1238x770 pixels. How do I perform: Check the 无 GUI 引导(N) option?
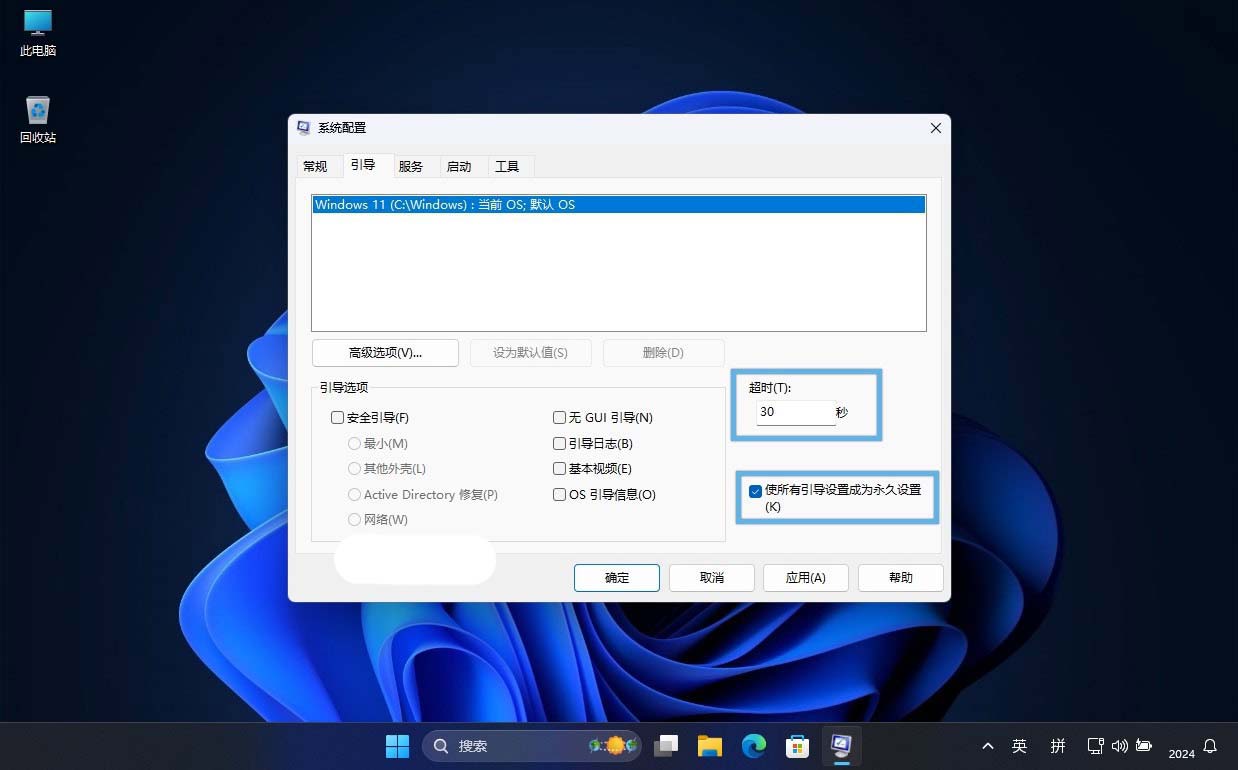[560, 418]
